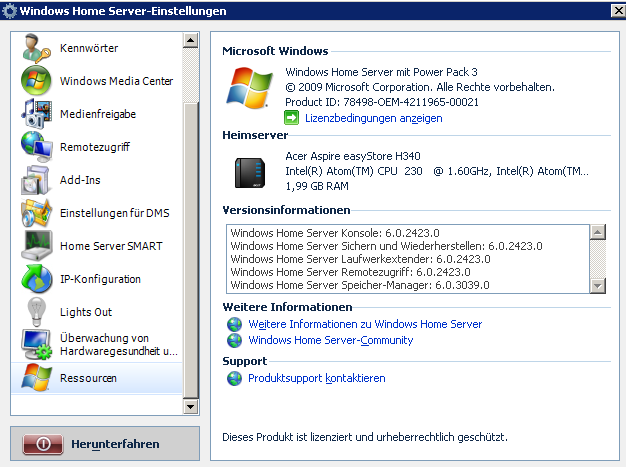This screenshot has height=467, width=626.
Task: Select the Ressourcen entry
Action: click(x=97, y=378)
